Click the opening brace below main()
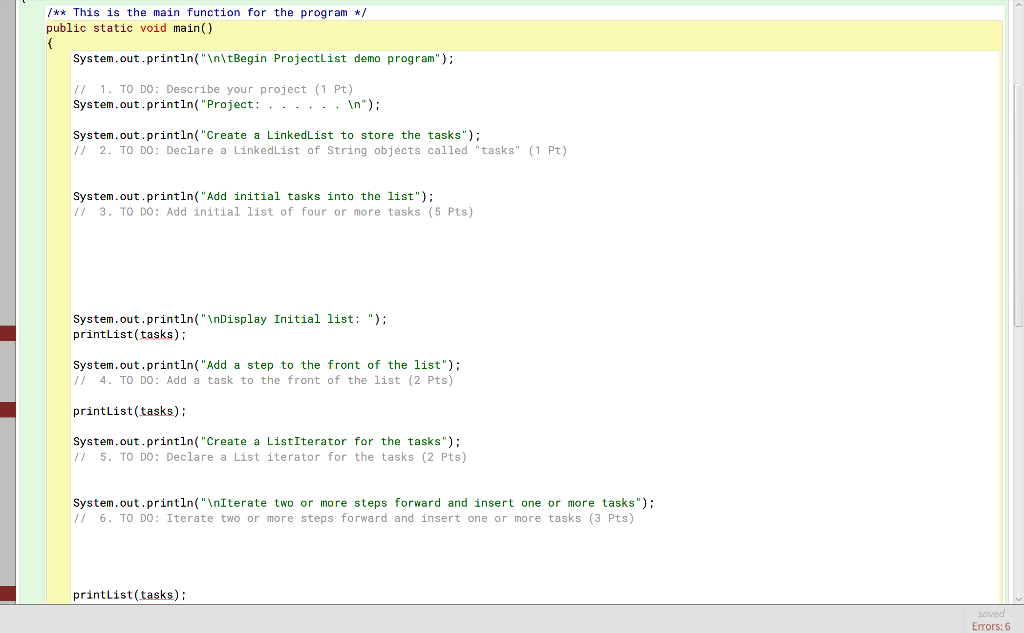The height and width of the screenshot is (633, 1024). click(x=50, y=43)
